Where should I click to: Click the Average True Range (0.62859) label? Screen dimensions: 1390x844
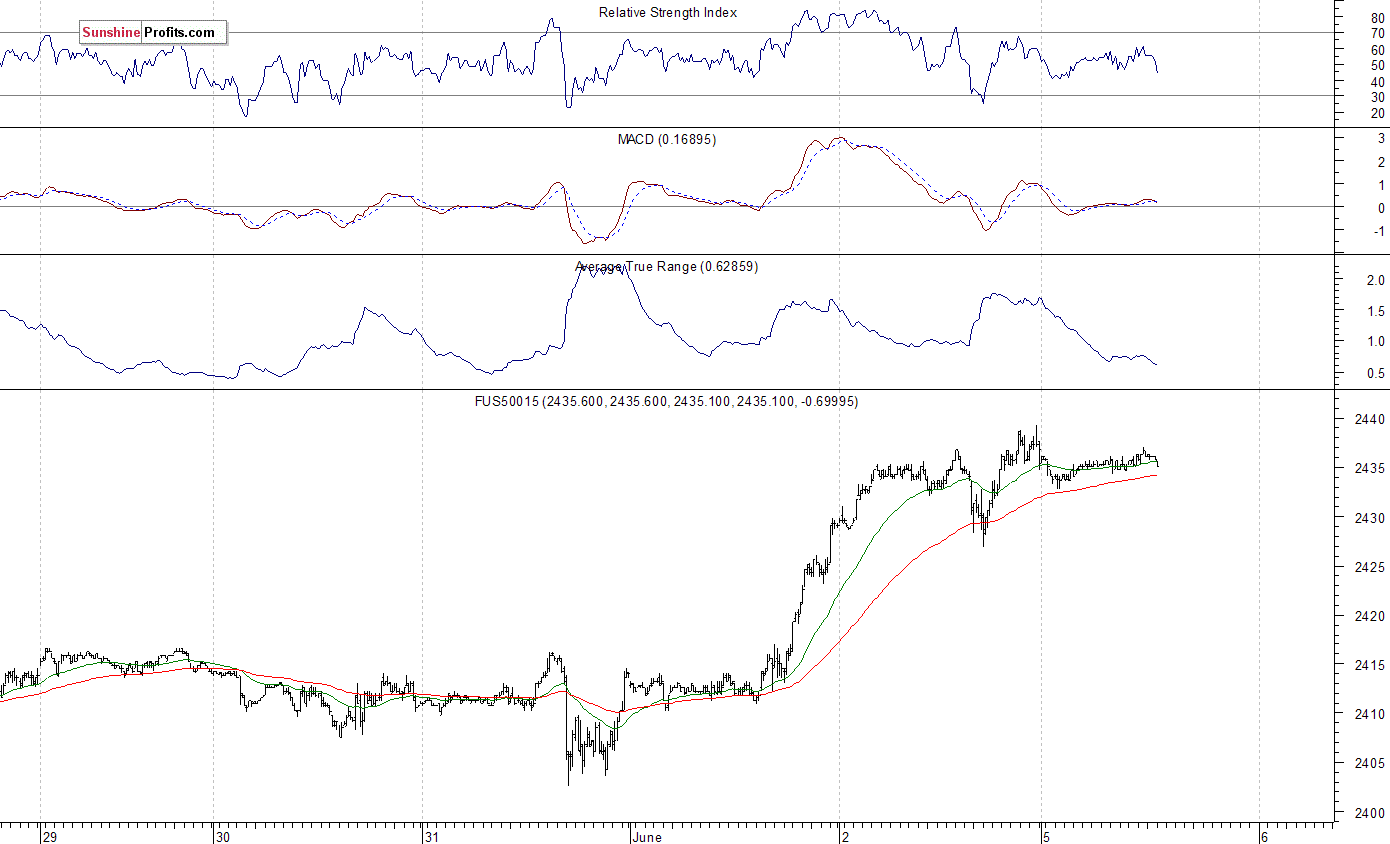pyautogui.click(x=667, y=266)
